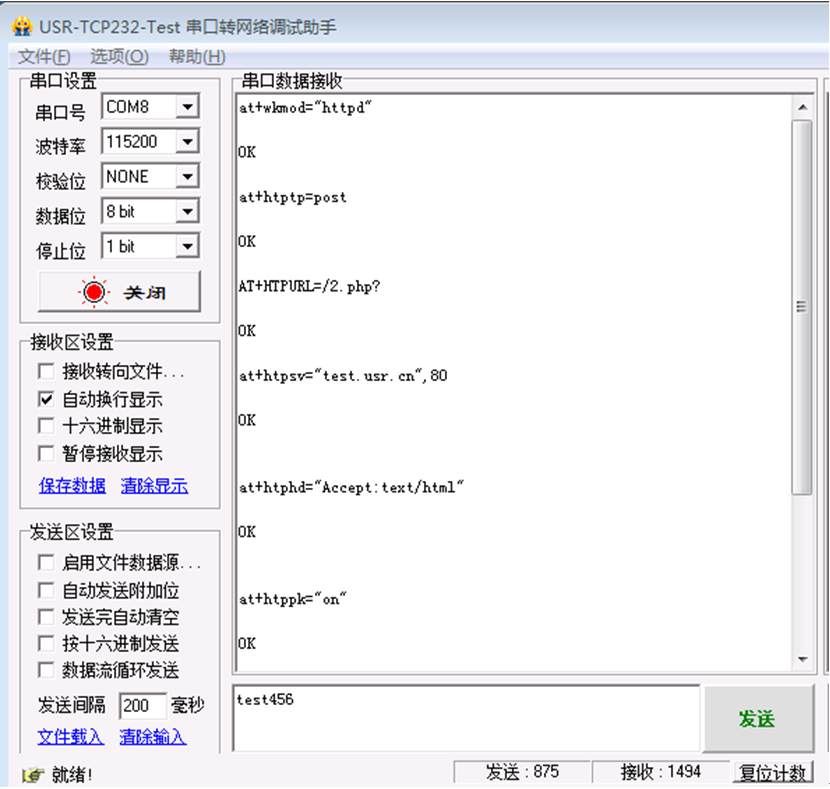Open the 选项(O) menu
The height and width of the screenshot is (789, 830).
(119, 57)
